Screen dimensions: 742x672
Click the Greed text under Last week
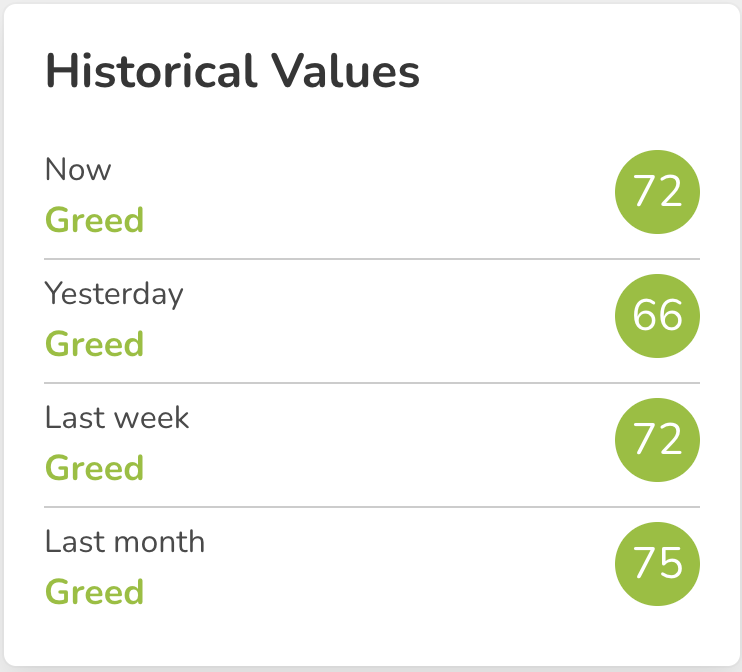pyautogui.click(x=94, y=468)
